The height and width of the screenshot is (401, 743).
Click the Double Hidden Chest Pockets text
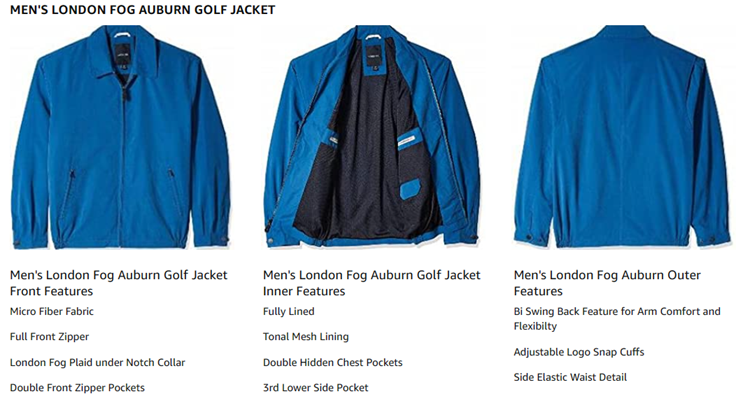[x=332, y=362]
